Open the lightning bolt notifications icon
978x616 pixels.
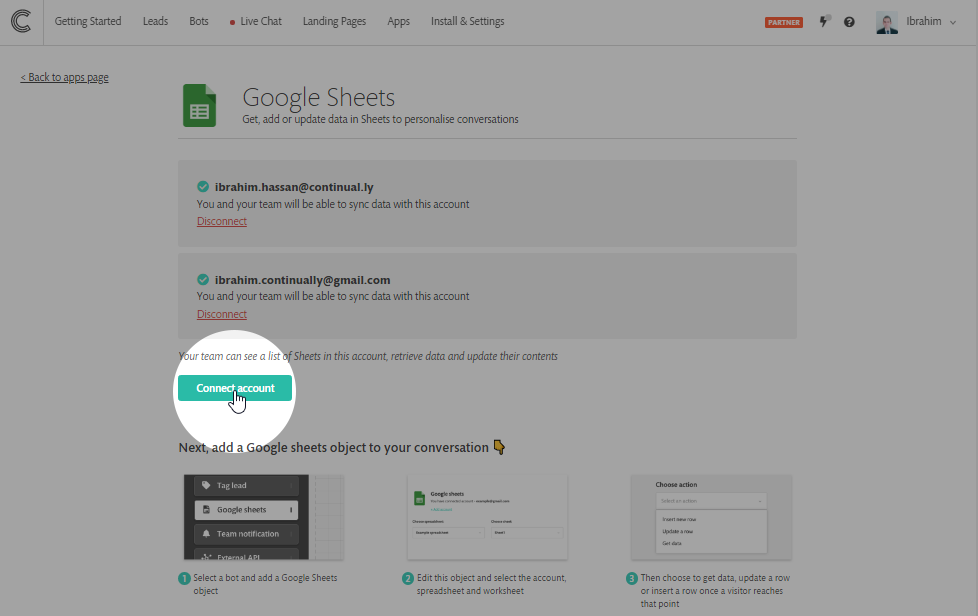(x=824, y=21)
